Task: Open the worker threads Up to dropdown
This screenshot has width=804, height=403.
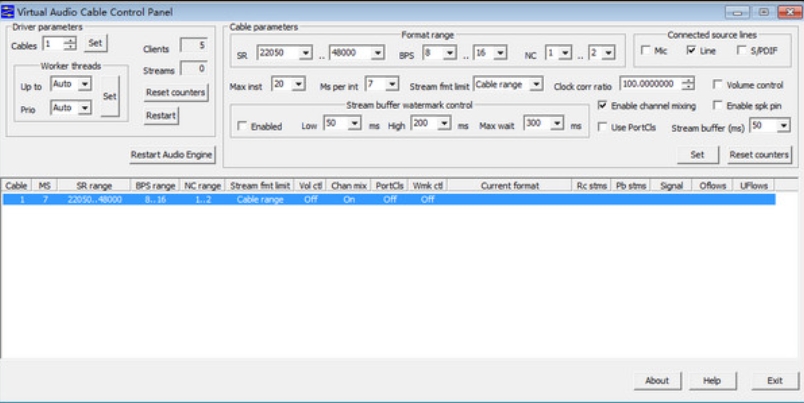Action: point(85,84)
